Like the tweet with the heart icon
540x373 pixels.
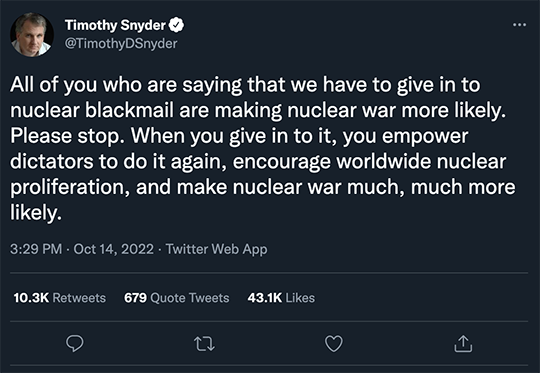click(x=334, y=343)
